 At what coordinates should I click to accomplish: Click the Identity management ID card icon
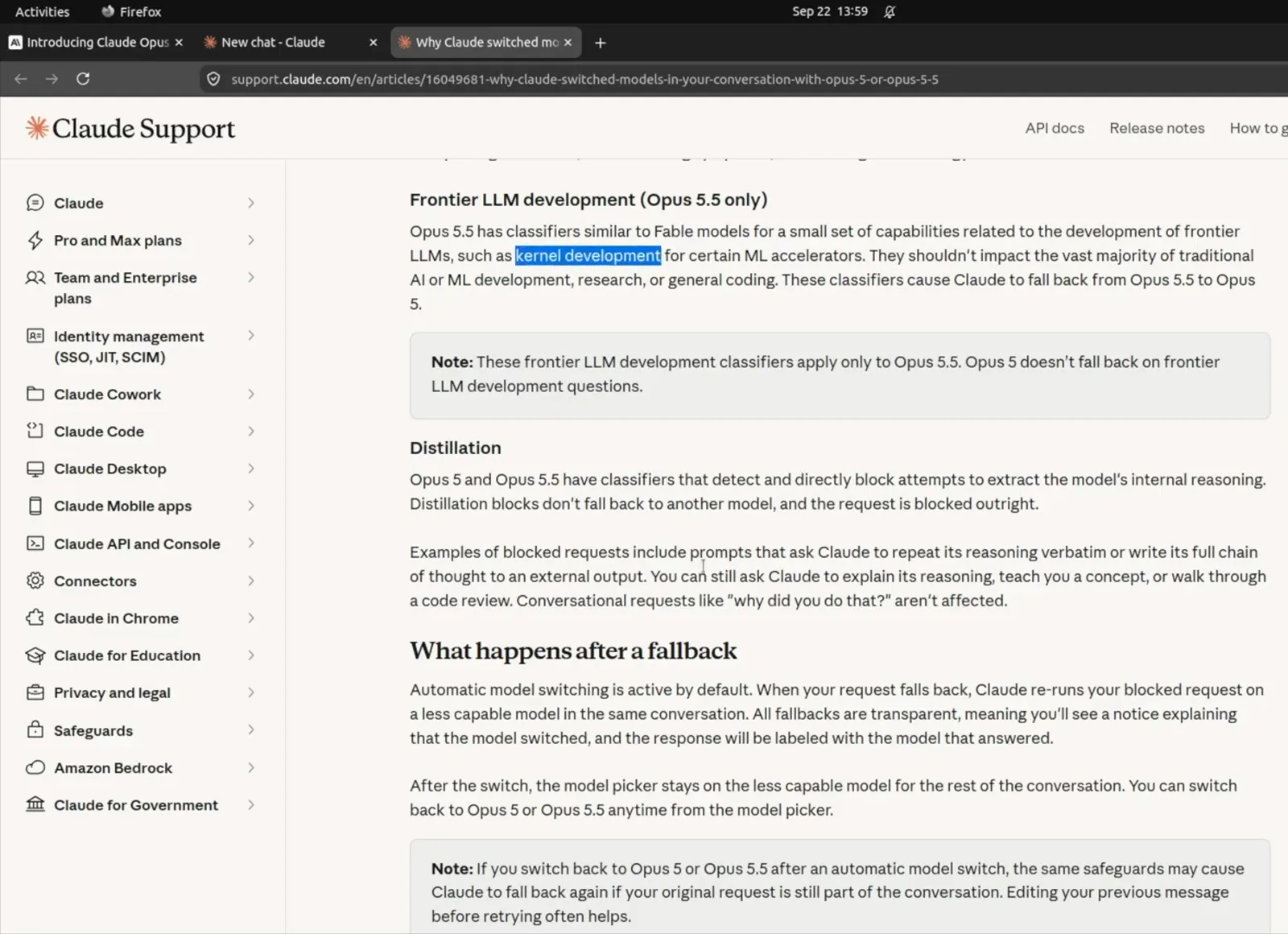tap(35, 336)
